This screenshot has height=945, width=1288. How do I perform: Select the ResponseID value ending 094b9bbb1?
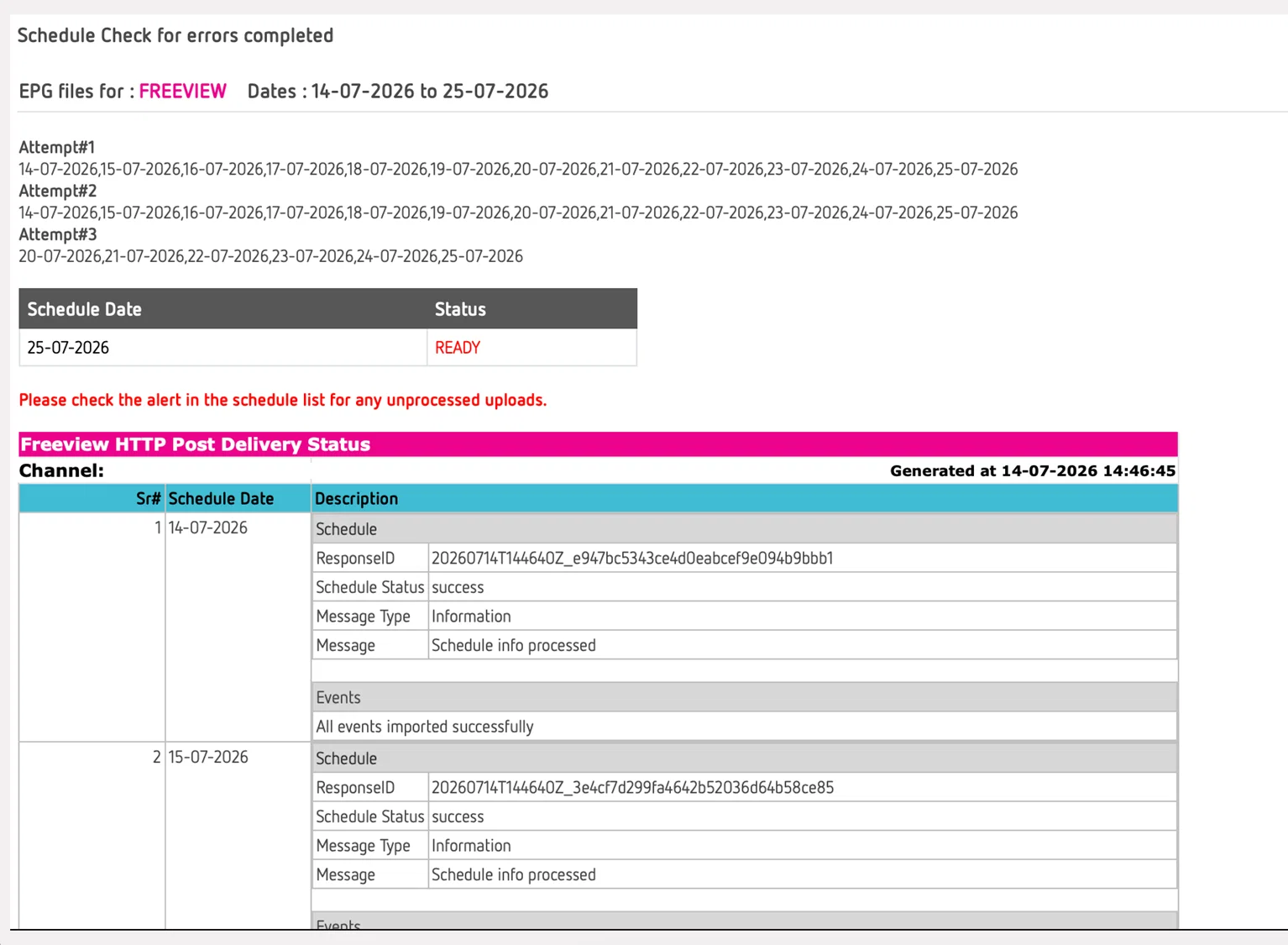[632, 559]
